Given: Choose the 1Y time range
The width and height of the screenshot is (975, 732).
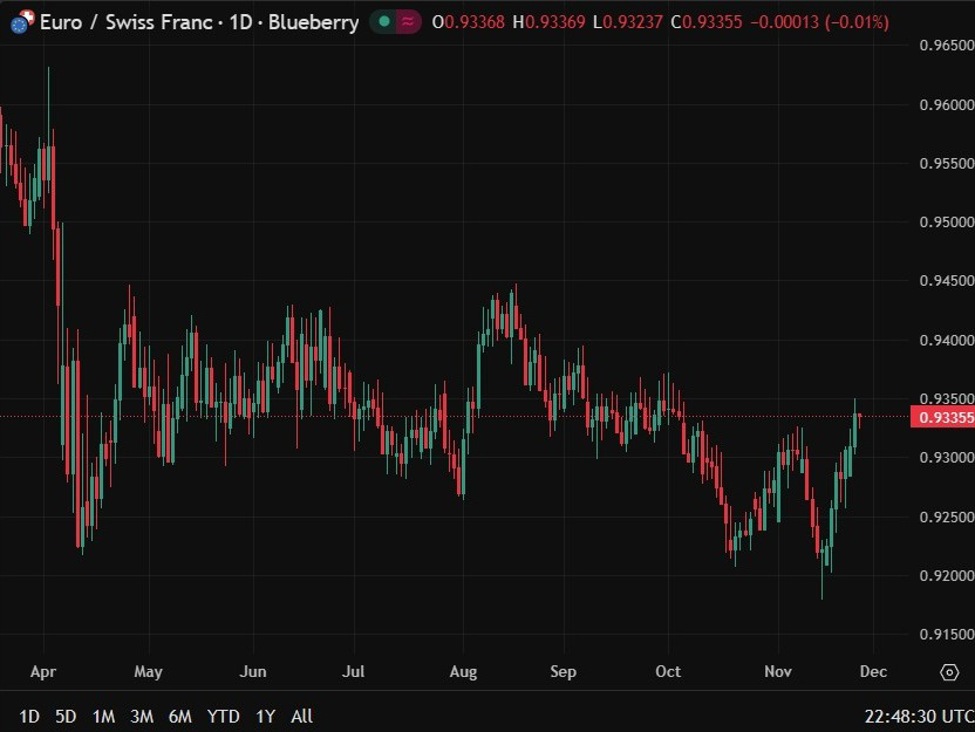Looking at the screenshot, I should (x=265, y=716).
